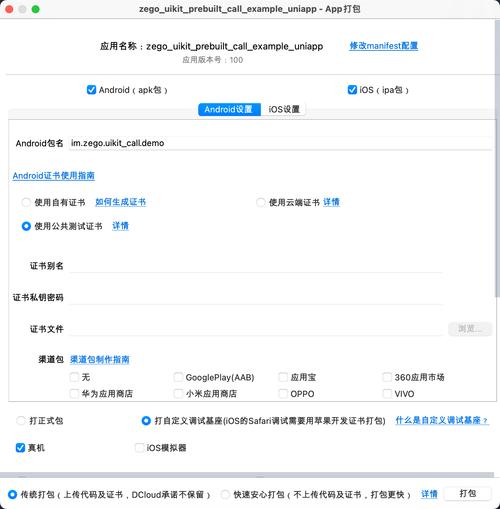Check the 360应用市场 channel checkbox
The width and height of the screenshot is (500, 509).
pos(387,377)
